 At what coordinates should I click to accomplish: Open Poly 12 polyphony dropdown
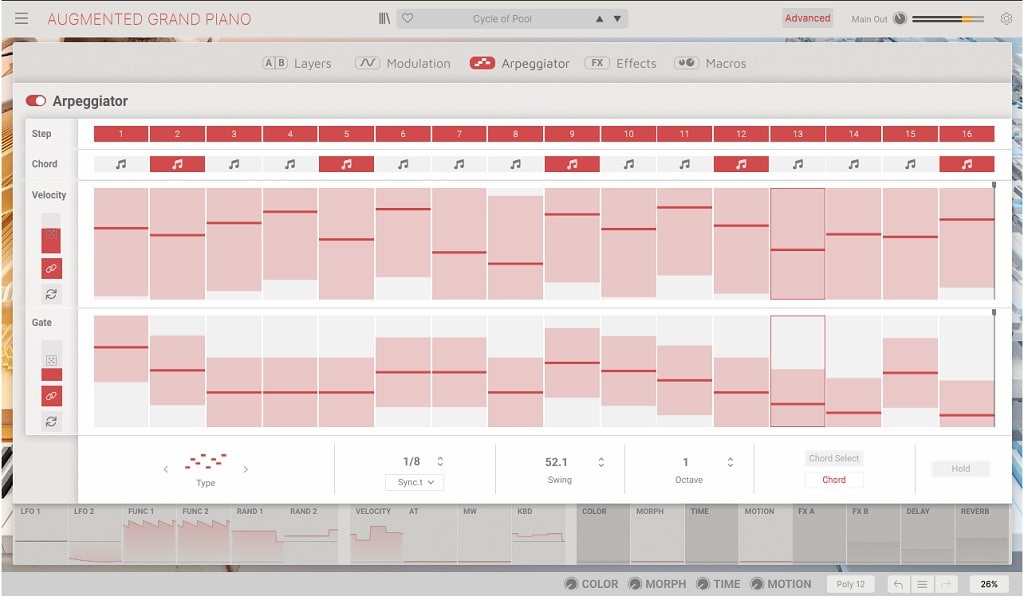[x=850, y=584]
